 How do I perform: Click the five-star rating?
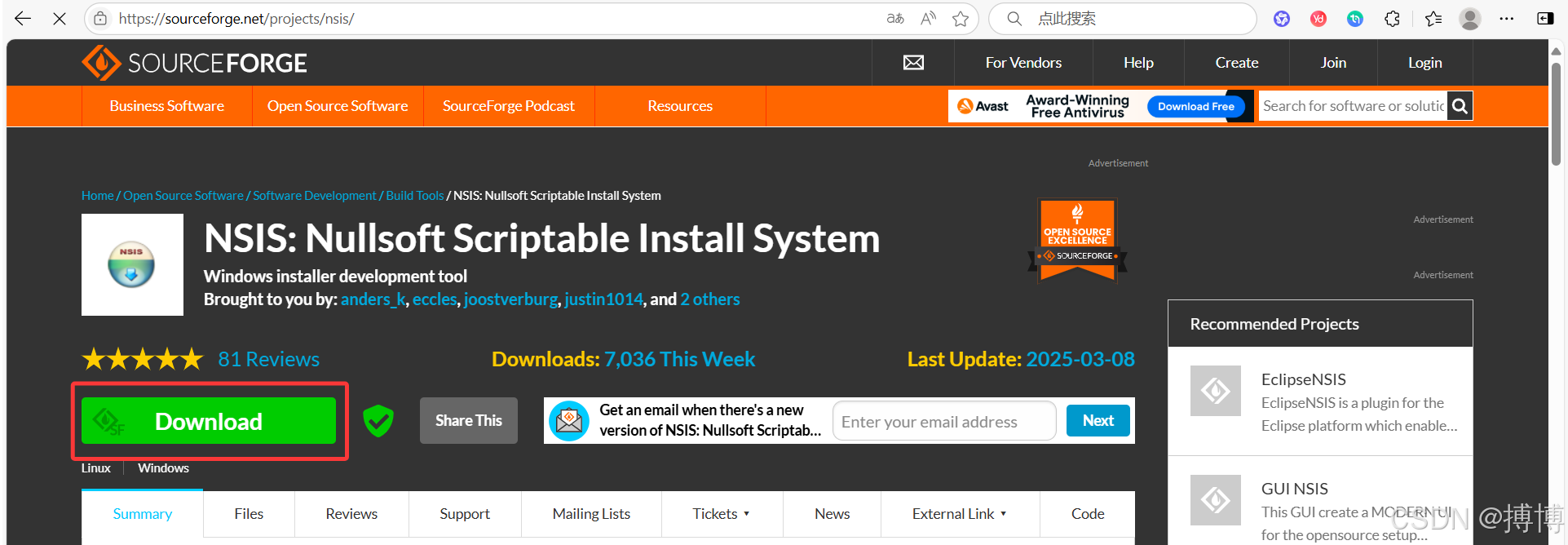tap(143, 359)
